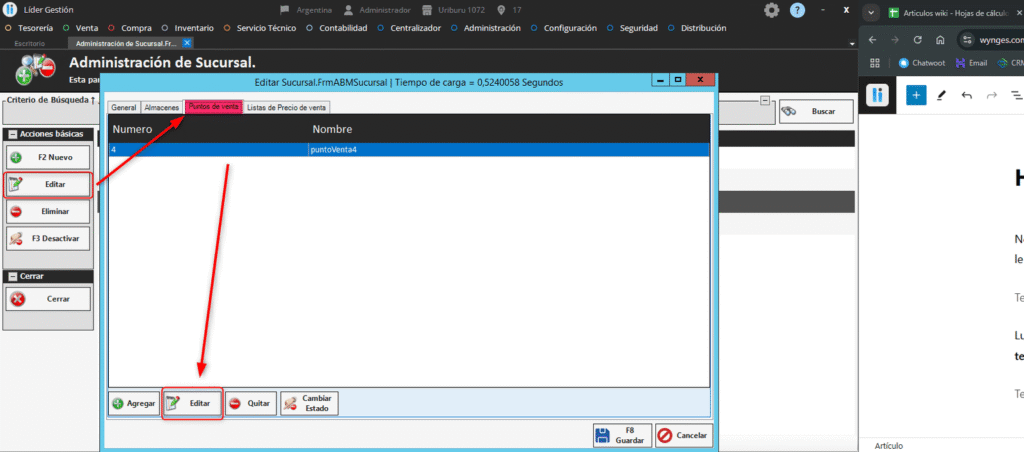
Task: Collapse the Cerrar section
Action: click(x=12, y=276)
